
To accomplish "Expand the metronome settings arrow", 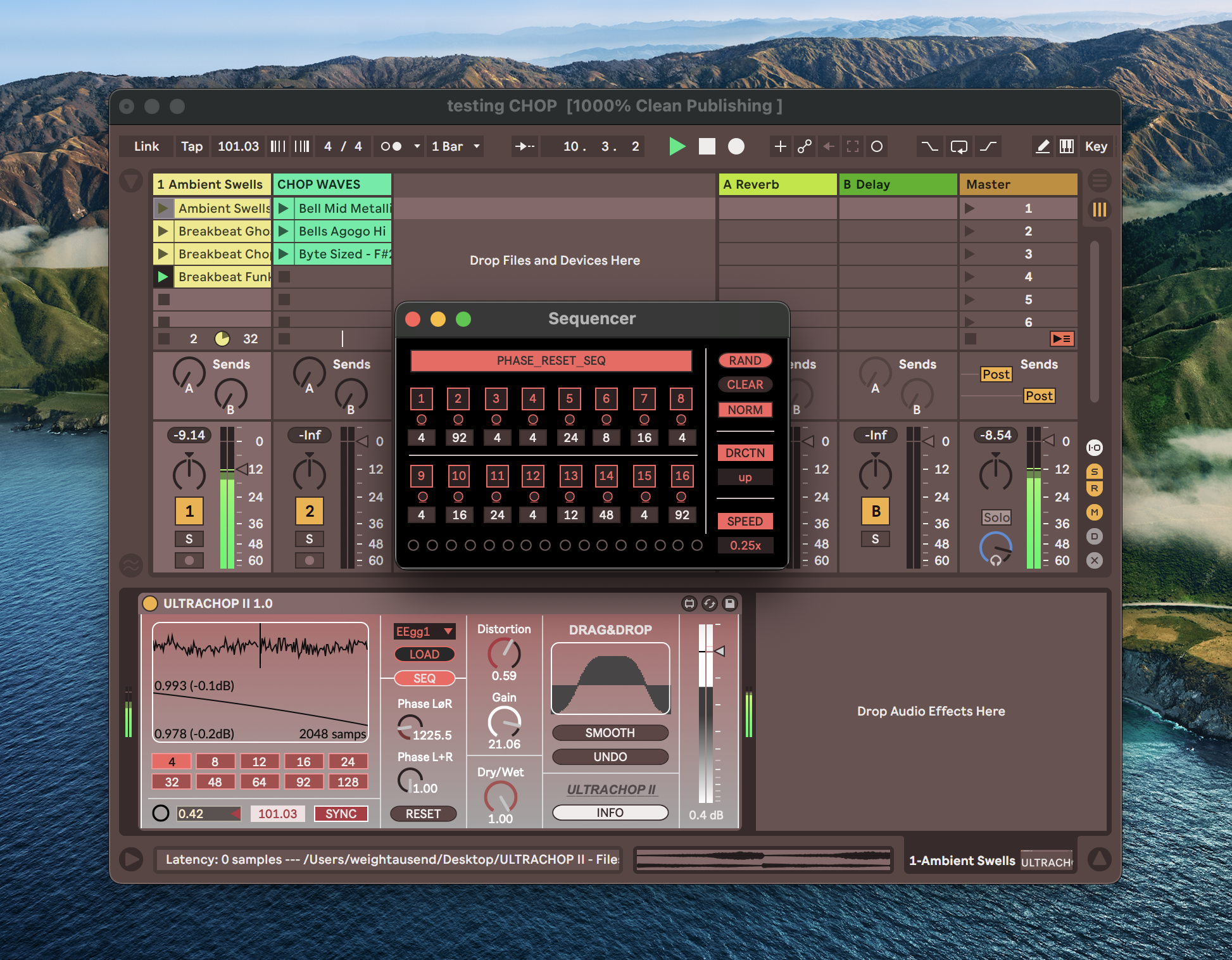I will coord(417,146).
